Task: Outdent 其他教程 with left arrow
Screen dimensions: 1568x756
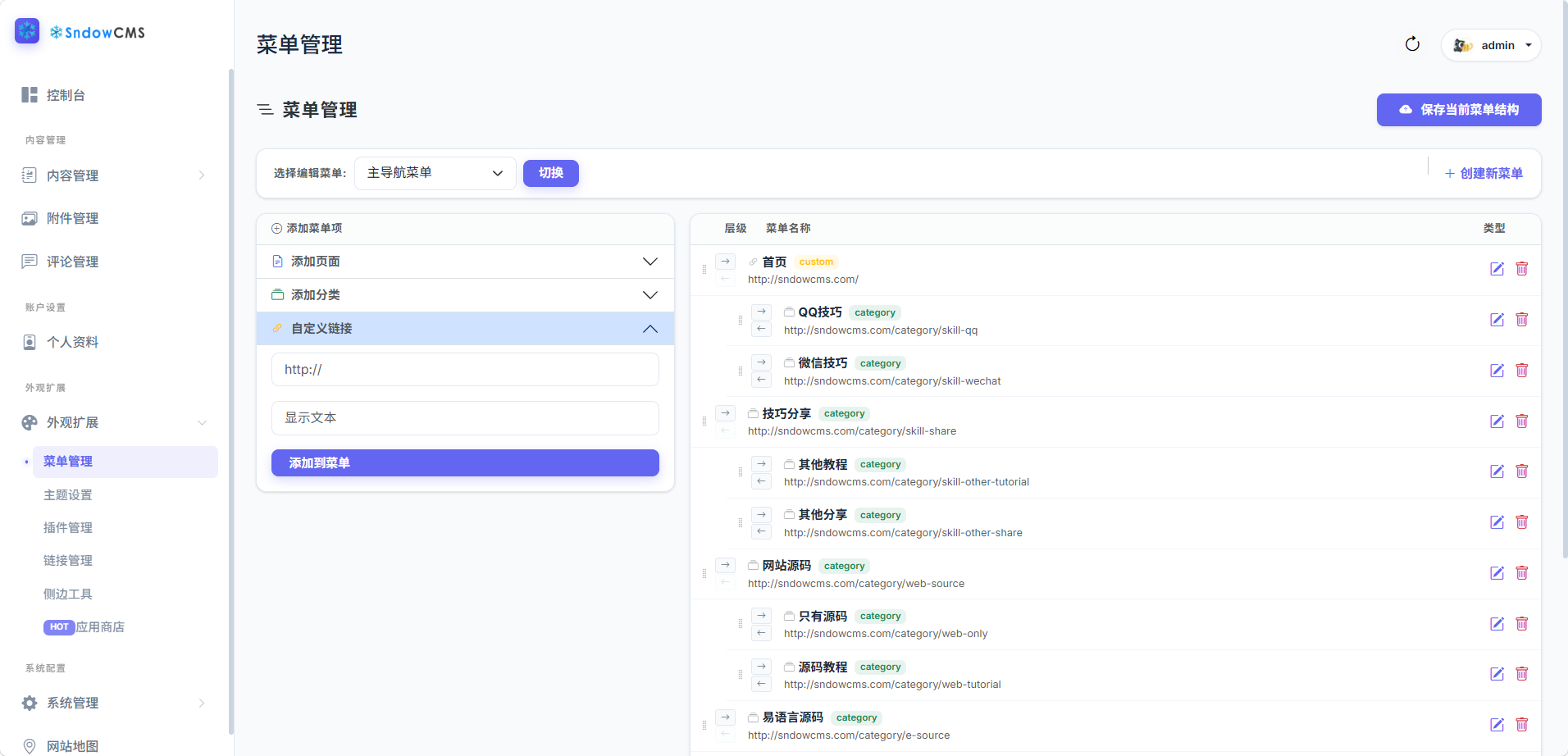Action: click(x=762, y=481)
